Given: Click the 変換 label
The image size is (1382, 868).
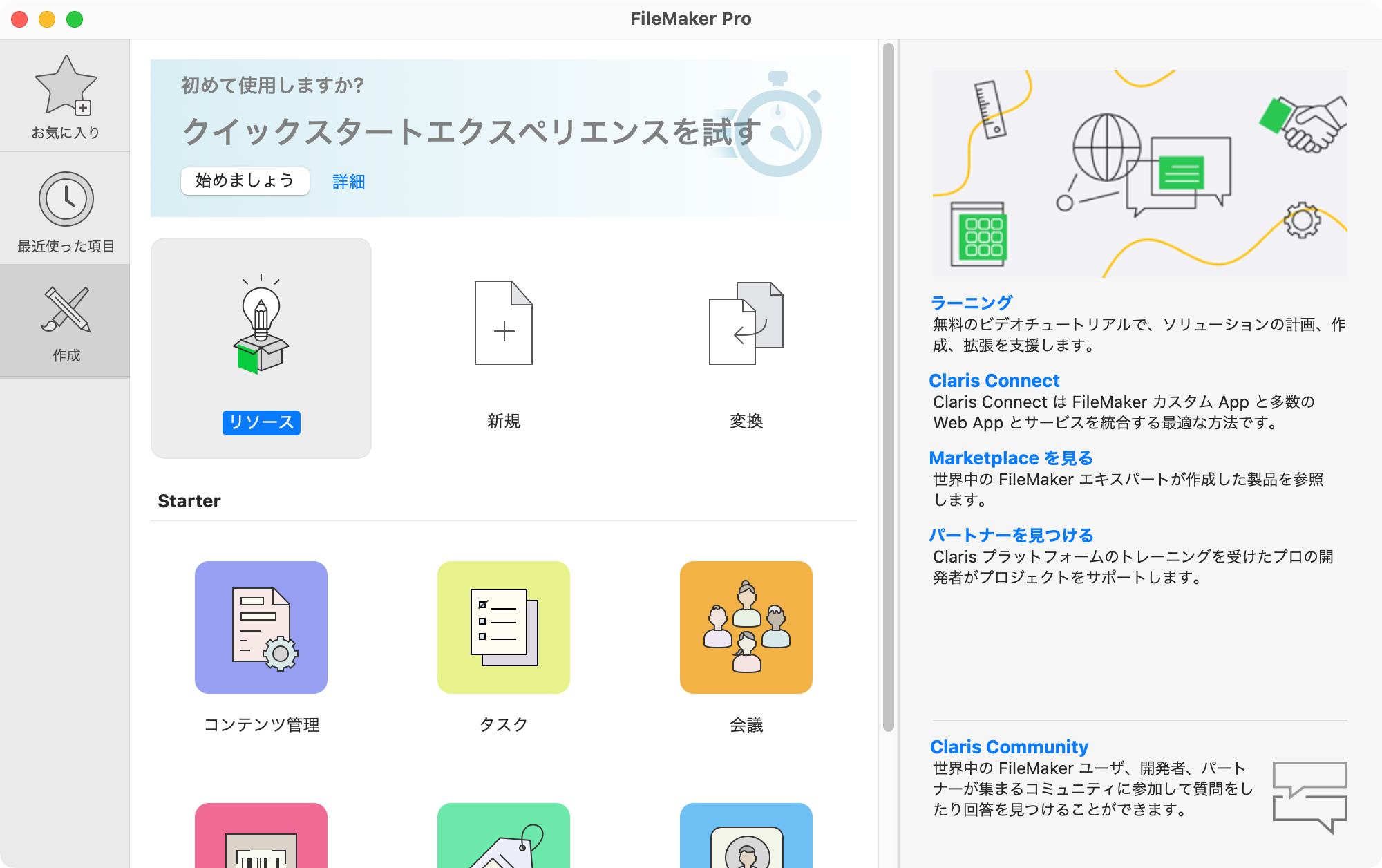Looking at the screenshot, I should [x=746, y=421].
